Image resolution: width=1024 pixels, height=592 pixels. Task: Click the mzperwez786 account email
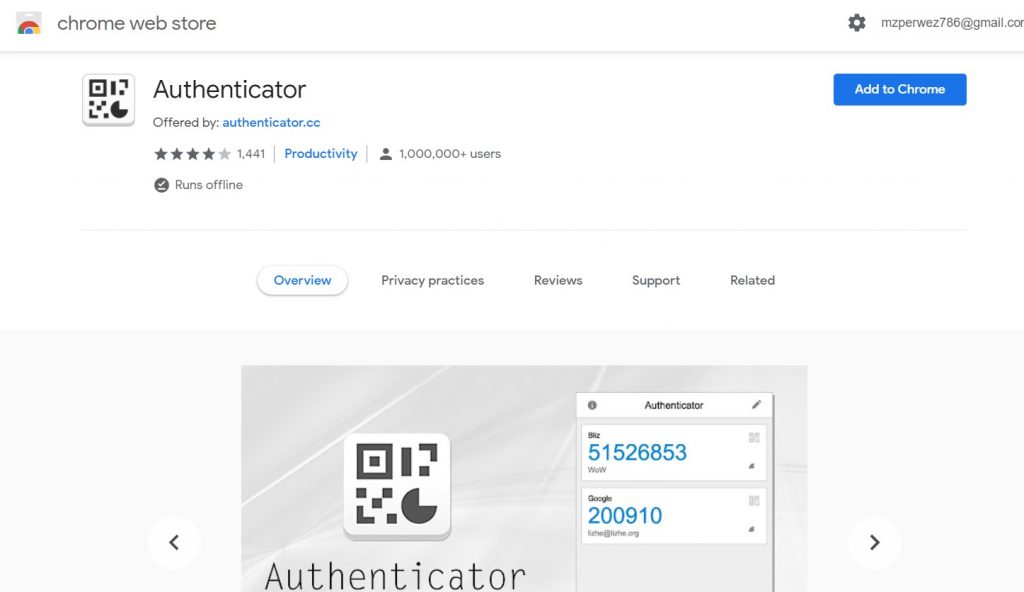click(952, 23)
